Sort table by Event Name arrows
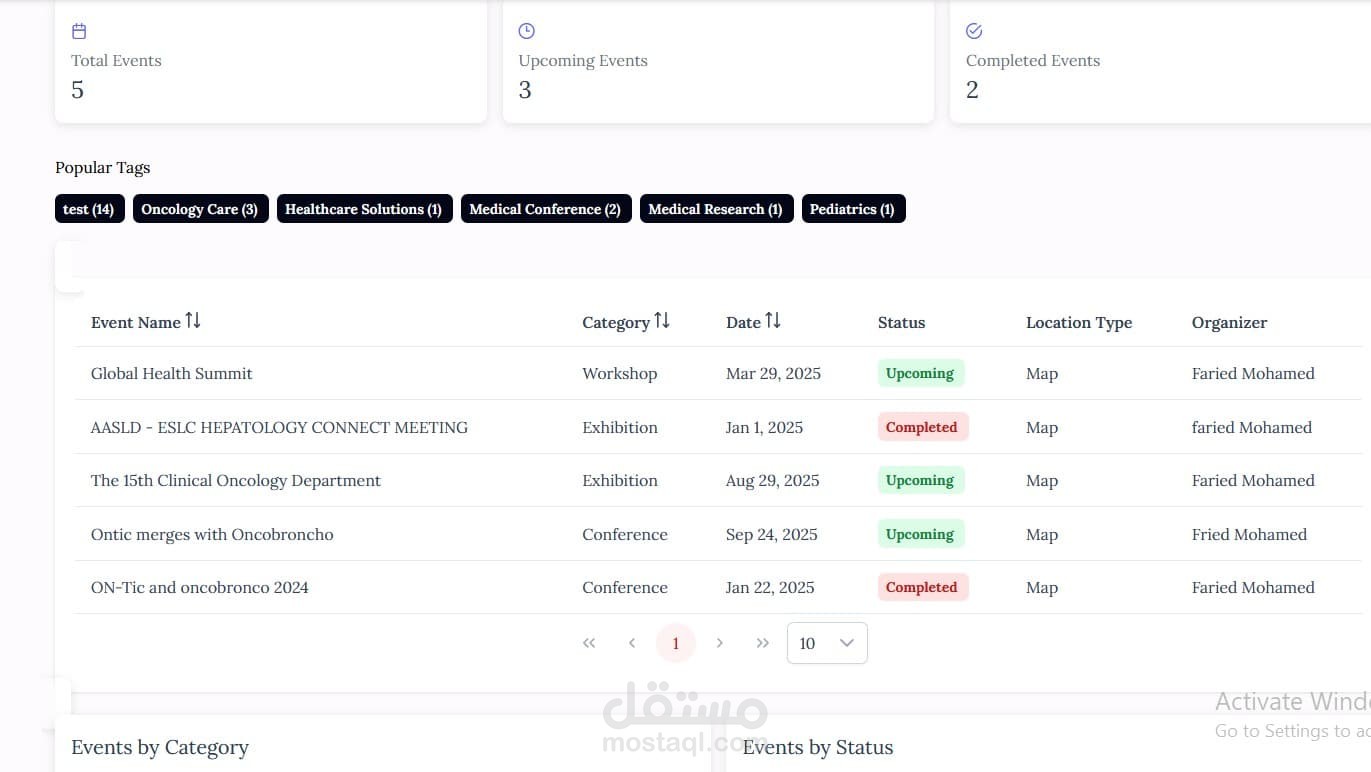The width and height of the screenshot is (1371, 772). 193,321
